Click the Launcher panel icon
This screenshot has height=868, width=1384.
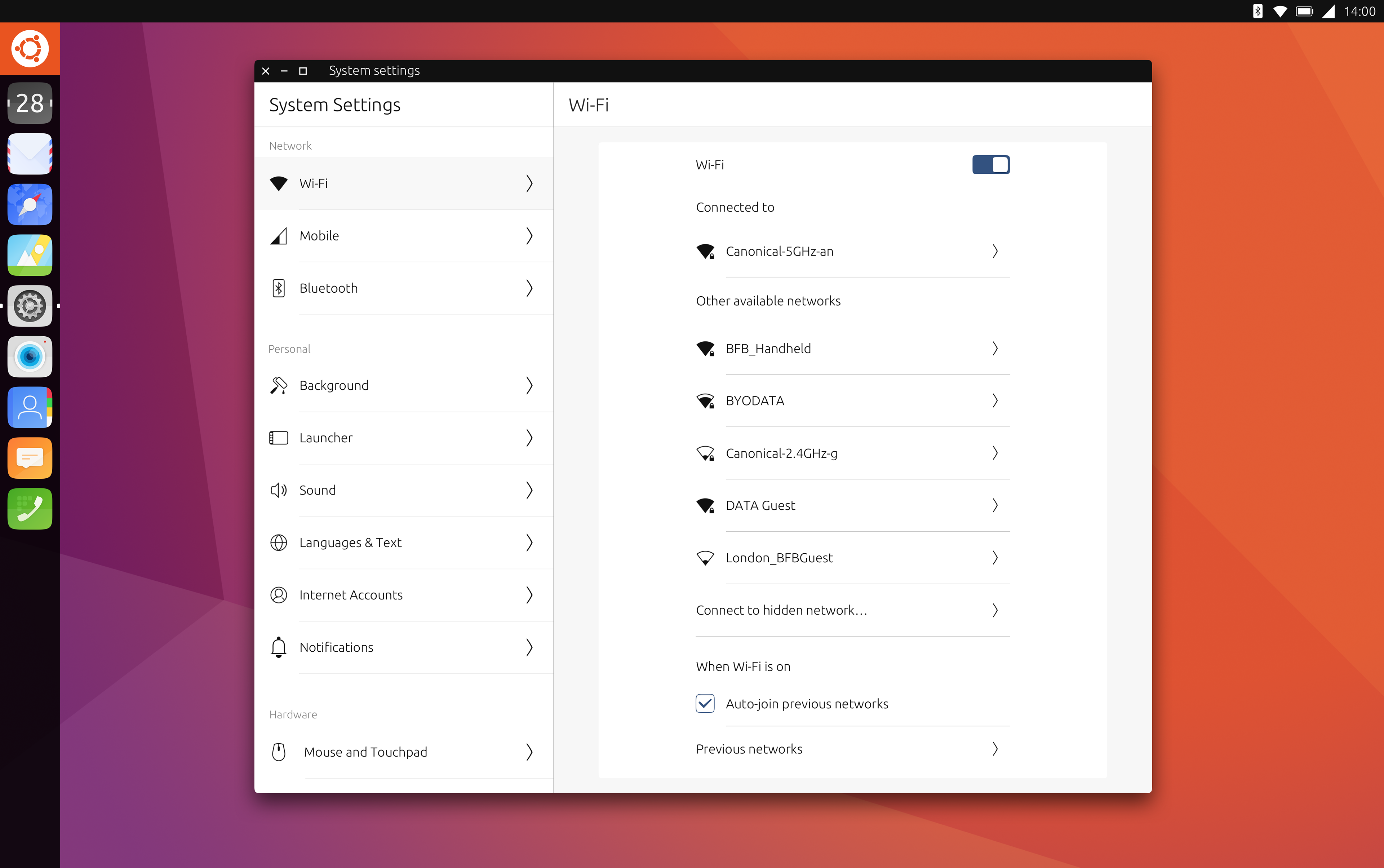tap(278, 438)
